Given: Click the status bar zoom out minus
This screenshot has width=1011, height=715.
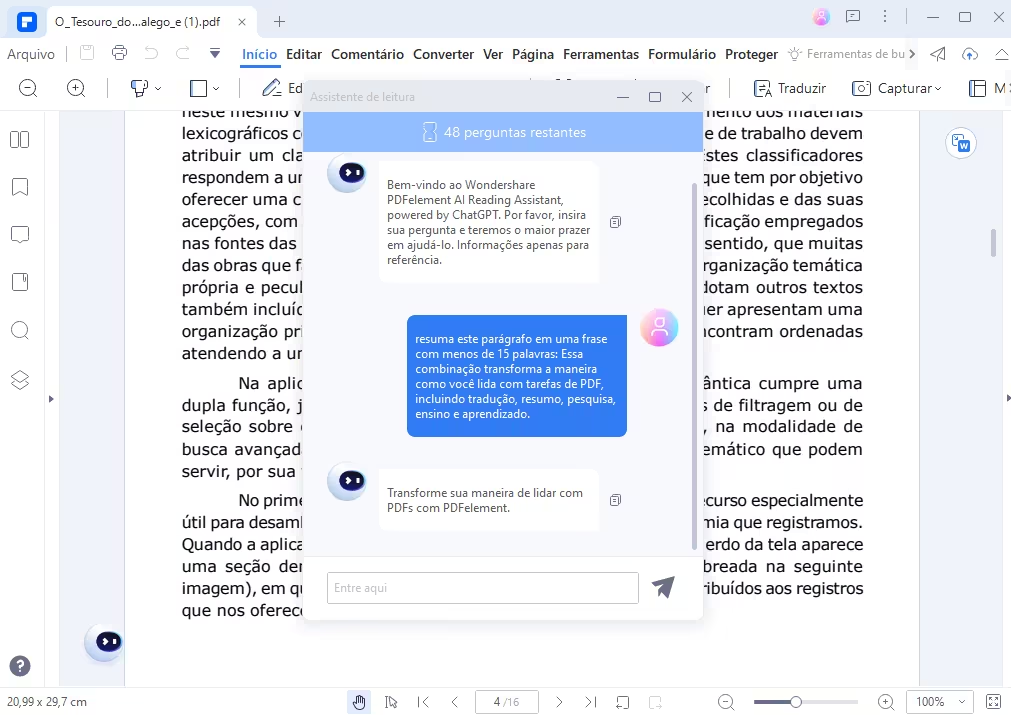Looking at the screenshot, I should (x=726, y=701).
